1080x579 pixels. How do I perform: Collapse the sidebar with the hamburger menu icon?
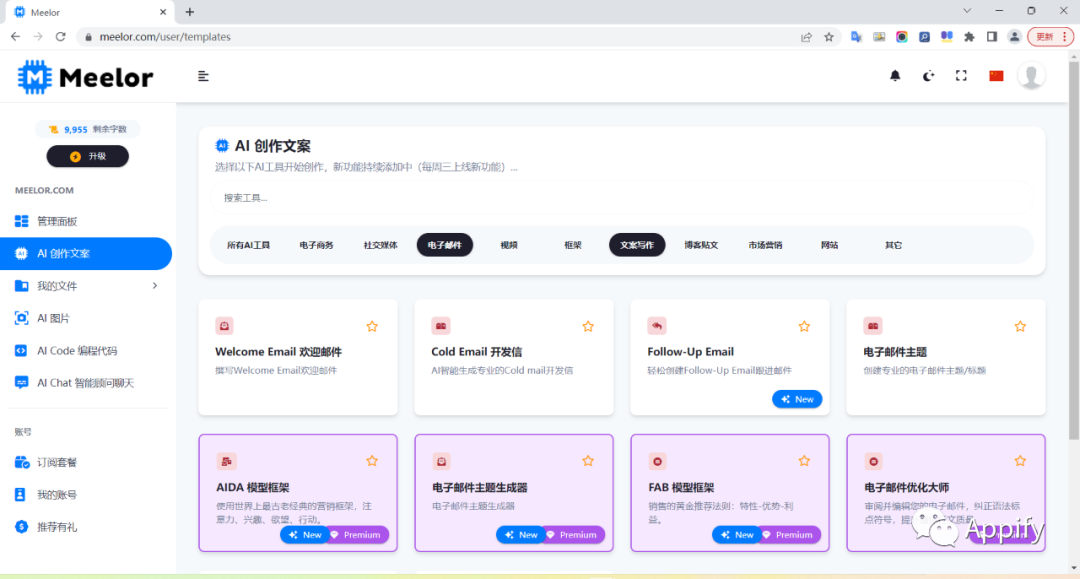pos(203,76)
